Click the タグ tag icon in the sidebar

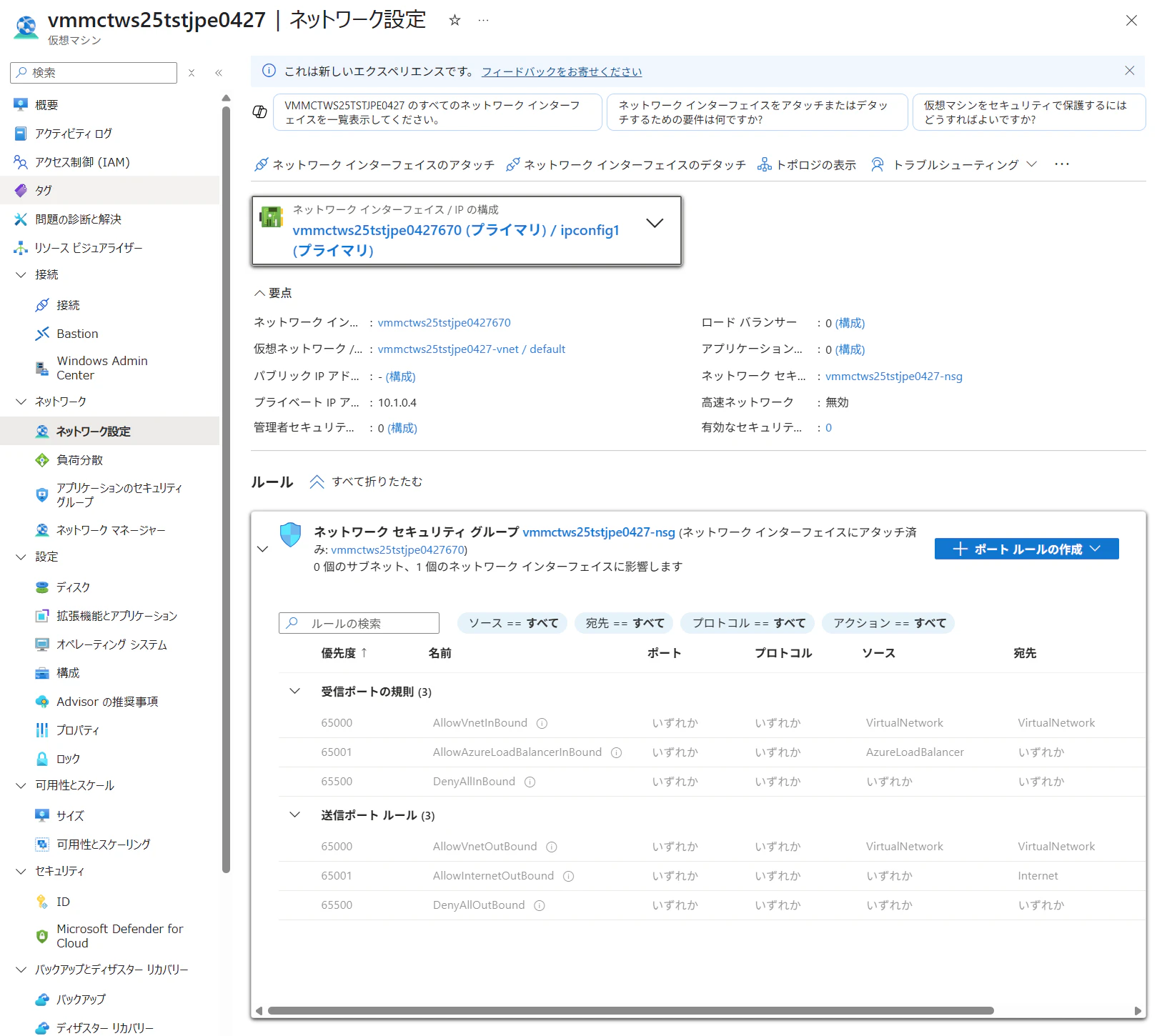tap(21, 191)
